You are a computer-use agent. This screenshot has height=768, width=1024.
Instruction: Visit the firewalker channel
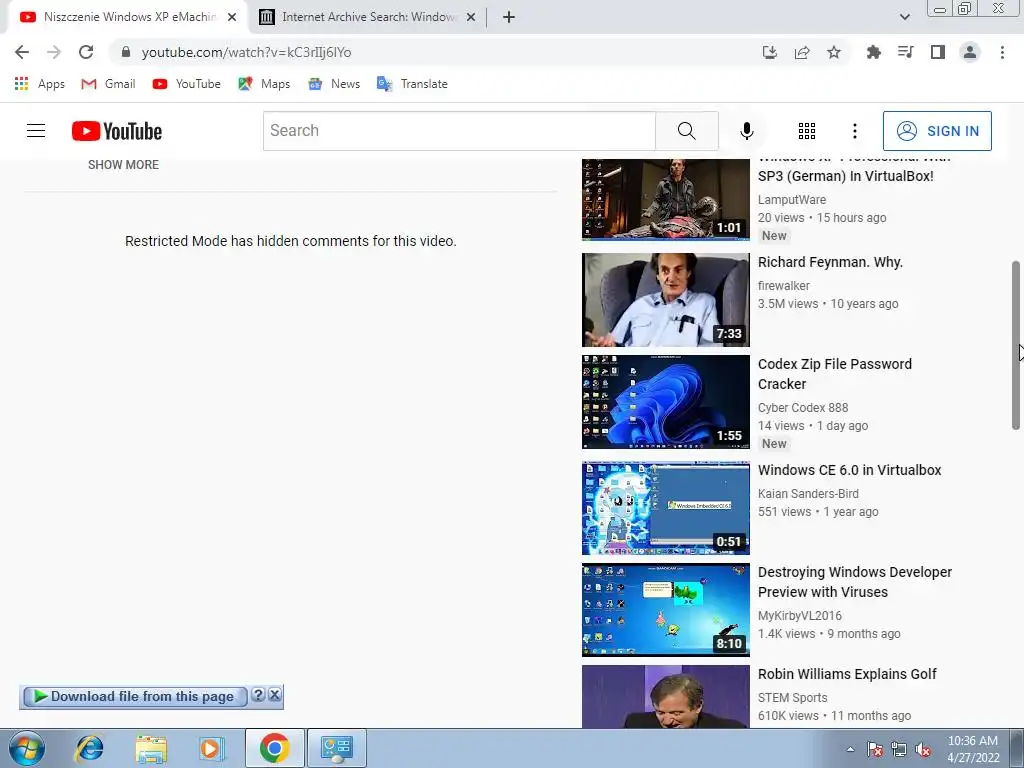(784, 285)
